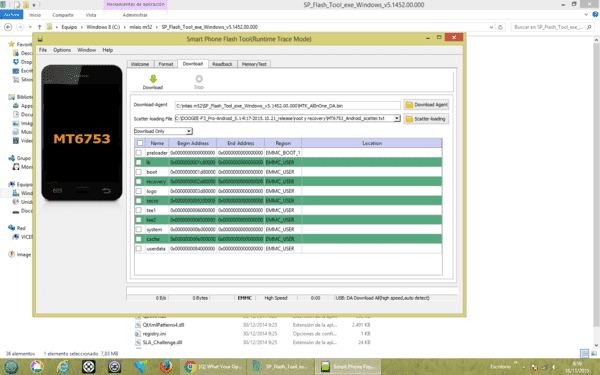The width and height of the screenshot is (600, 375).
Task: Switch to the MemoryTest tab
Action: point(254,64)
